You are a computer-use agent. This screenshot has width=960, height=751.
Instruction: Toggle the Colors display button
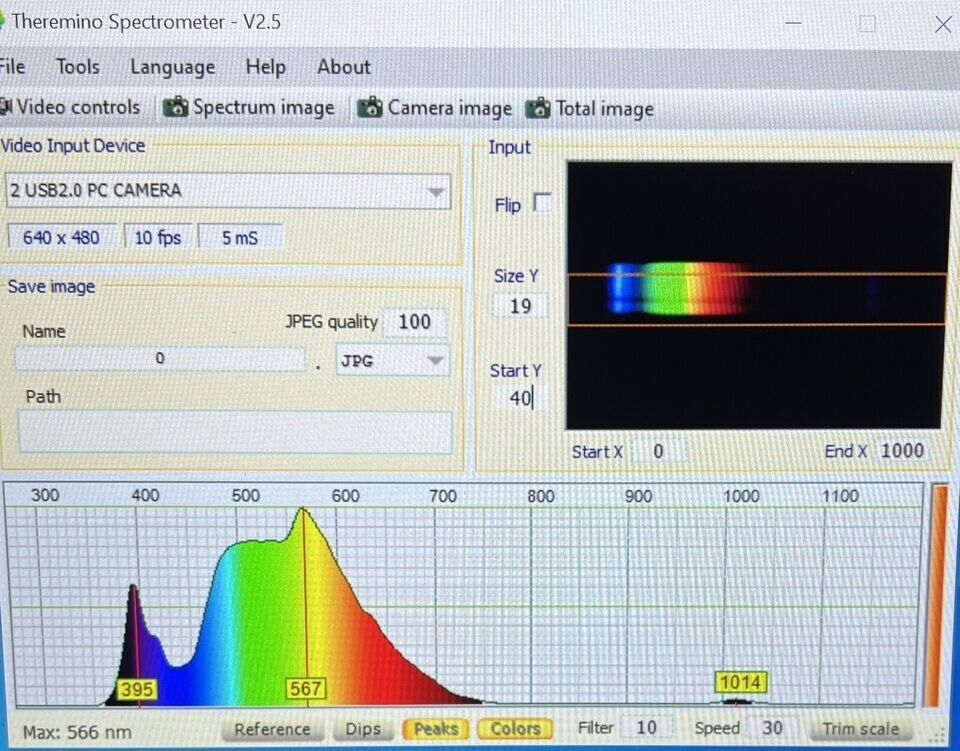point(515,729)
